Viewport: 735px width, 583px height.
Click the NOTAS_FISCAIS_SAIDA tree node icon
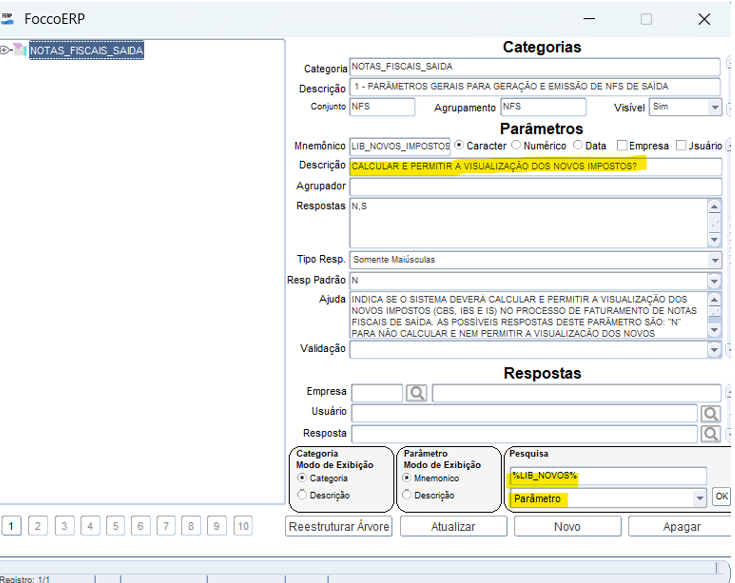[x=20, y=50]
